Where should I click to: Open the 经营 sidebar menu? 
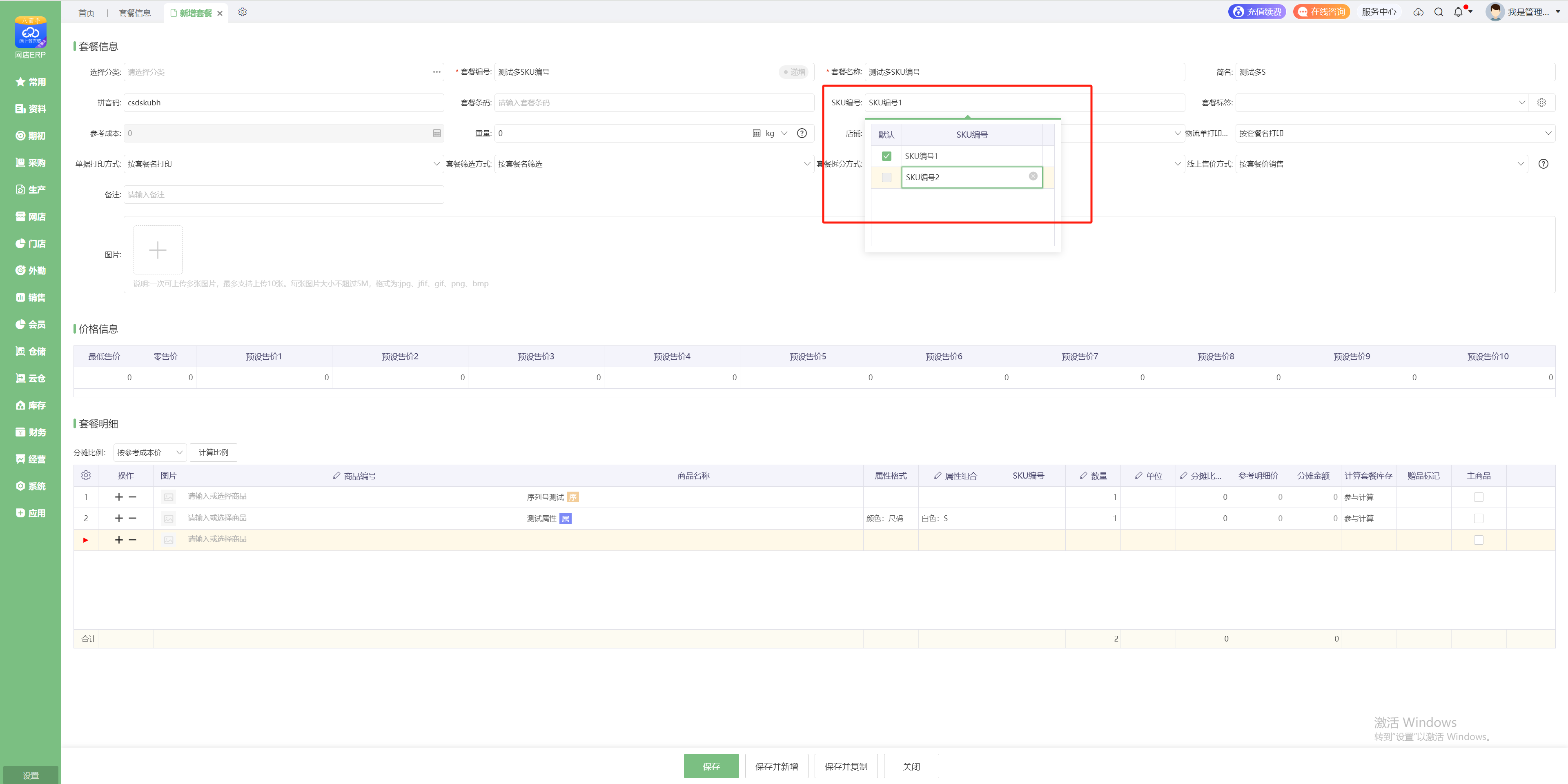coord(31,459)
